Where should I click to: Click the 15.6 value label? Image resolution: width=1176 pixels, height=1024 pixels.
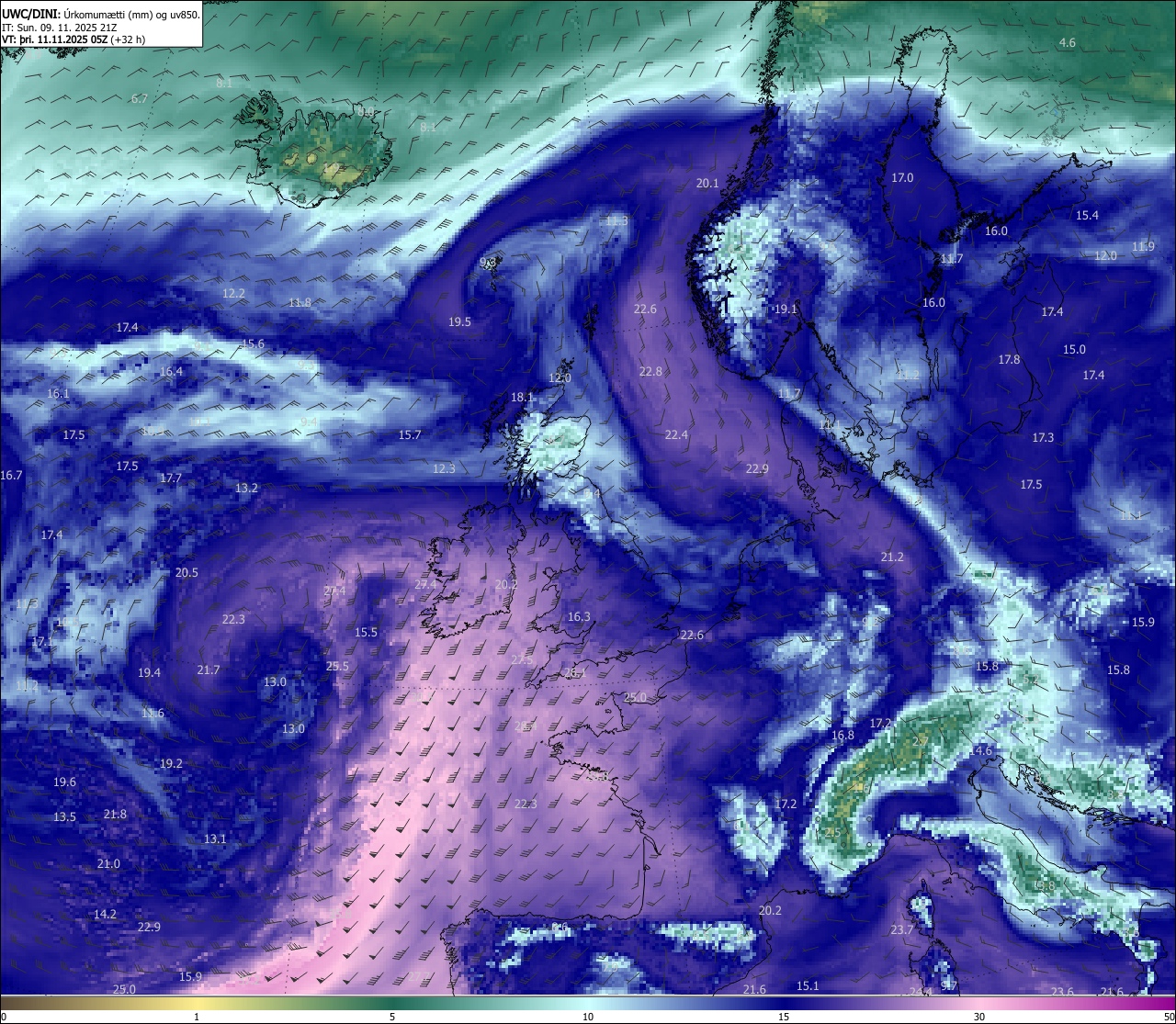pyautogui.click(x=253, y=343)
